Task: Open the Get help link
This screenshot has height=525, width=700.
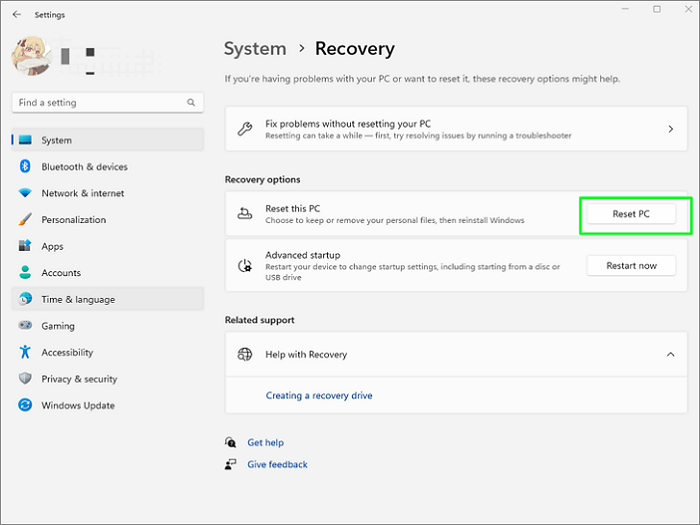Action: pos(265,442)
